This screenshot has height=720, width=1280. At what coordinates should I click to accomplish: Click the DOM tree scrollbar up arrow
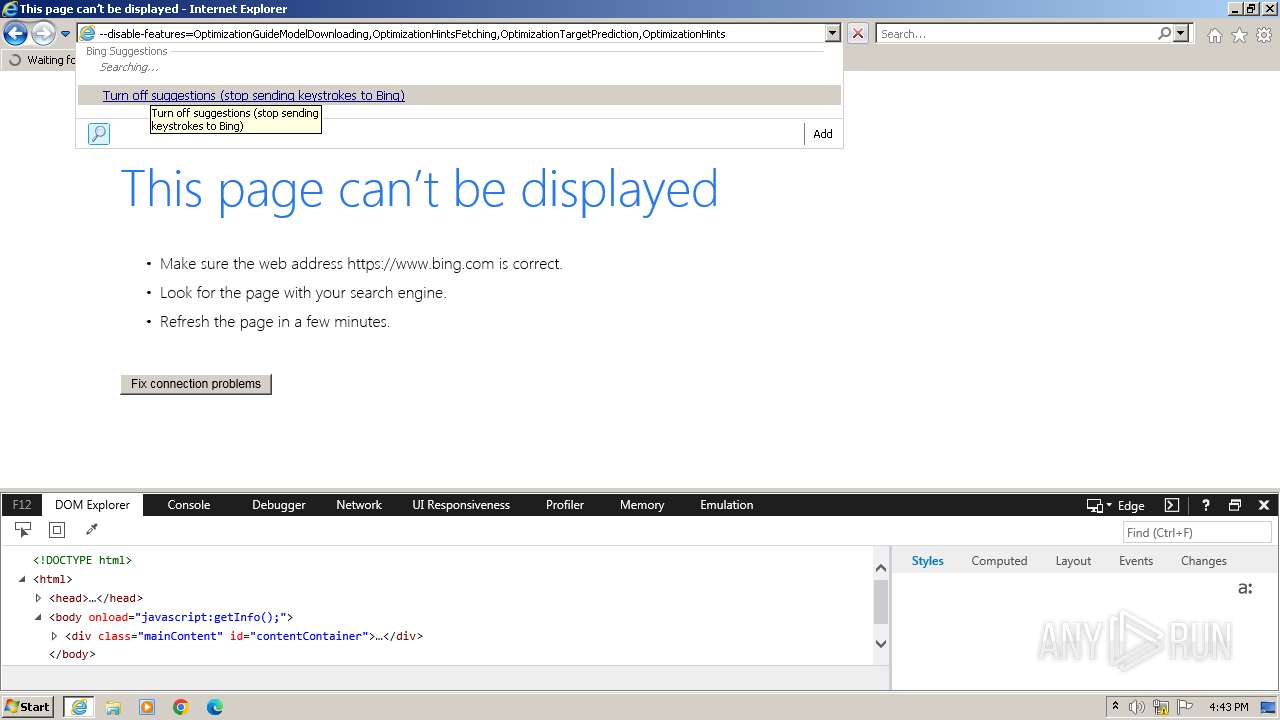click(881, 568)
